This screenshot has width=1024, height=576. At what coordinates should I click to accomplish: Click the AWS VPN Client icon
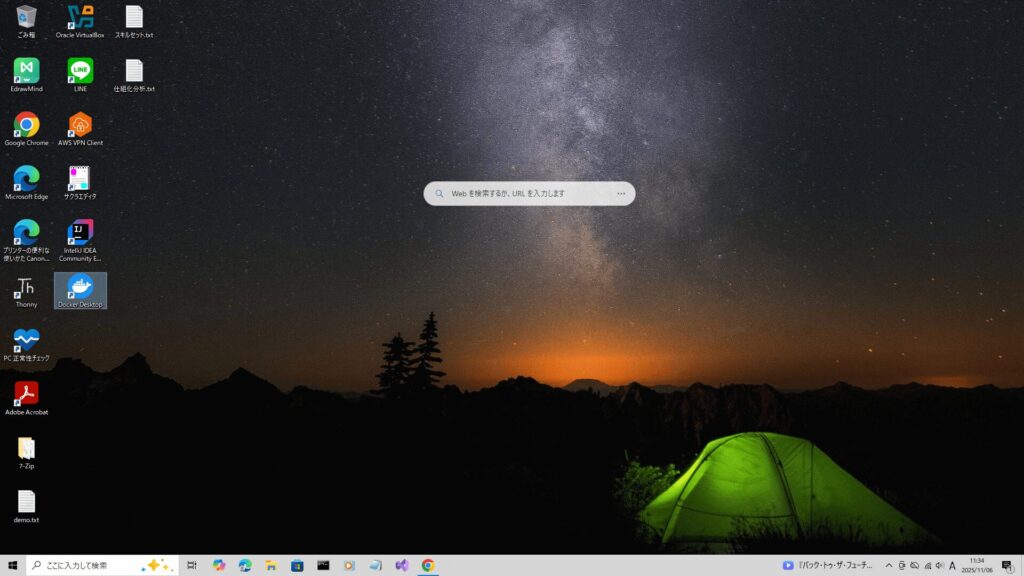(80, 125)
